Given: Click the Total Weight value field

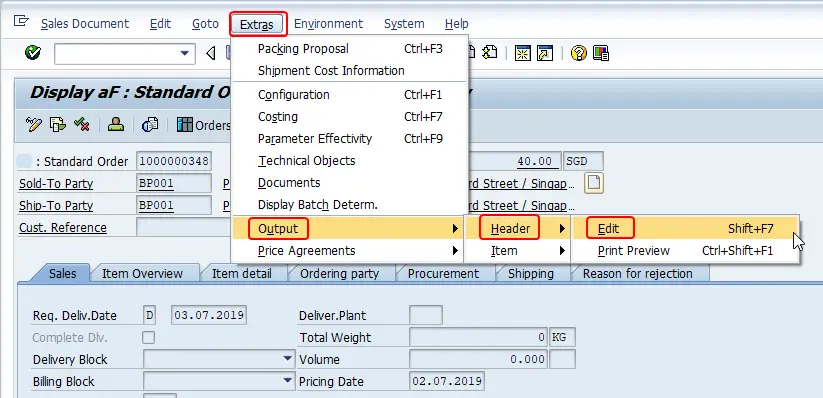Looking at the screenshot, I should point(478,338).
